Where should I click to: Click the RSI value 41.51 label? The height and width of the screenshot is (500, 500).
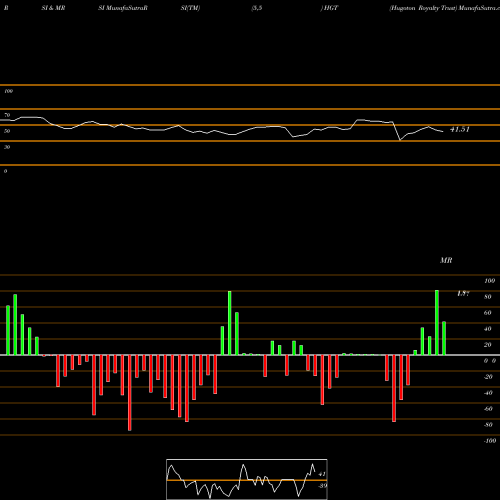(x=460, y=129)
